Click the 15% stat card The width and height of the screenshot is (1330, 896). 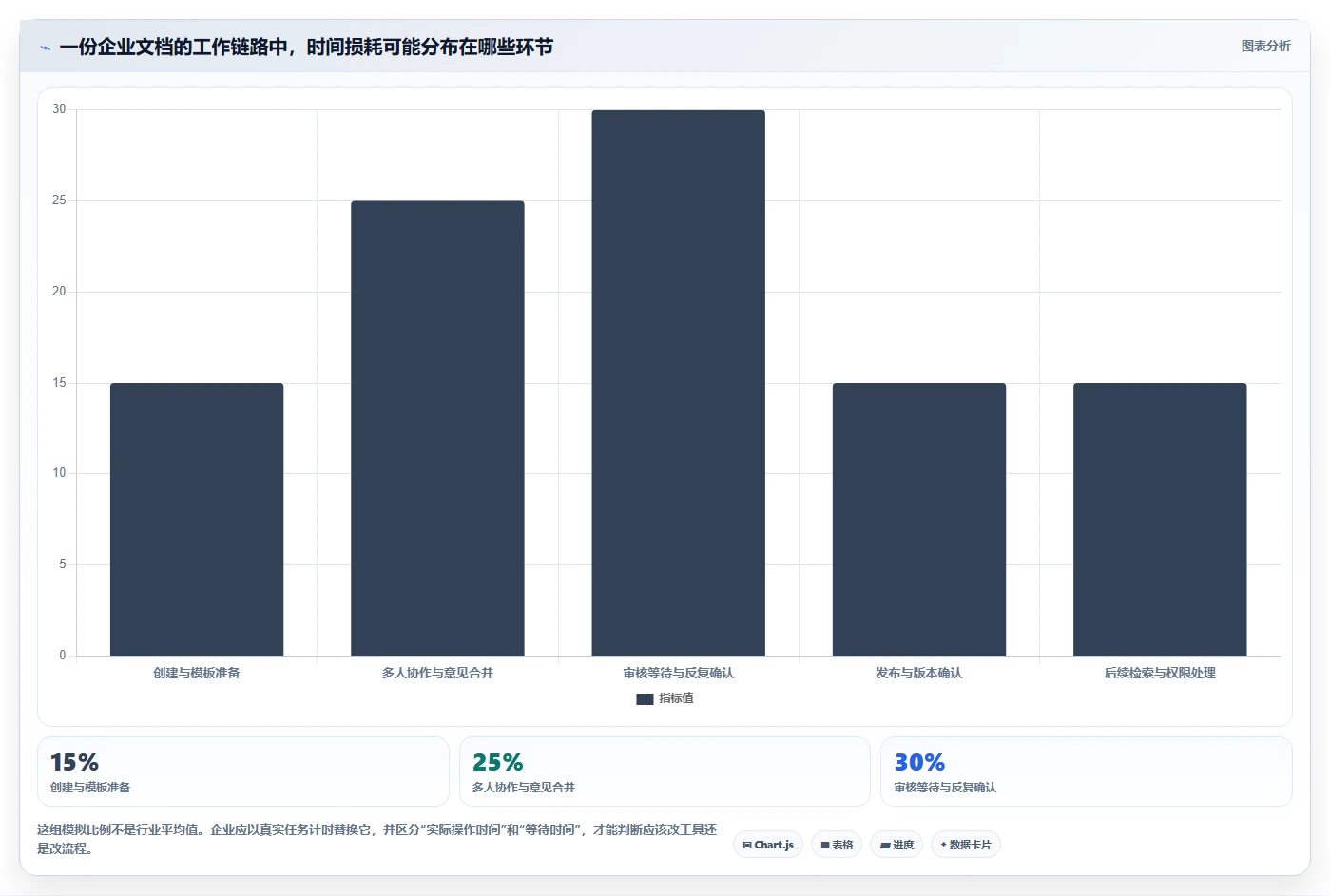(242, 772)
